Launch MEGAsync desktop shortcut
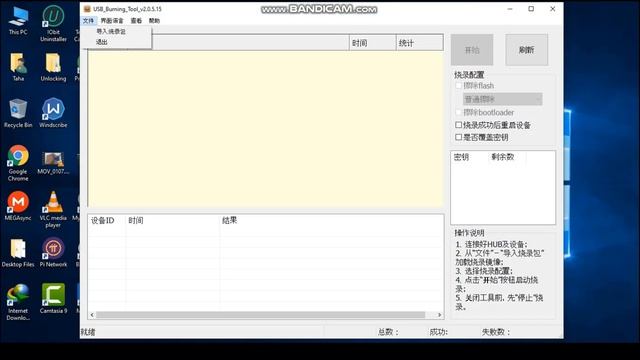640x360 pixels. (18, 206)
